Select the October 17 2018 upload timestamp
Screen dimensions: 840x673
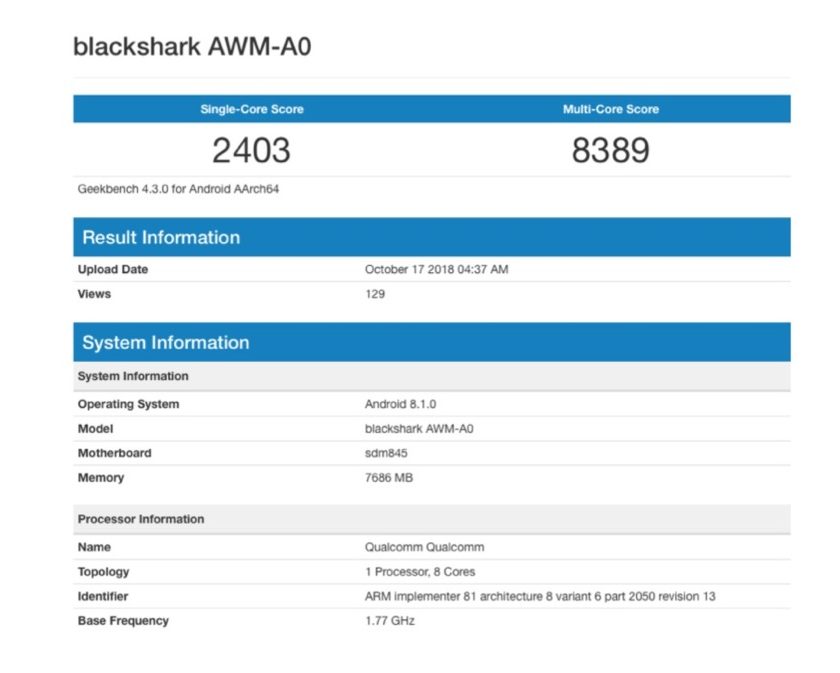click(x=436, y=269)
